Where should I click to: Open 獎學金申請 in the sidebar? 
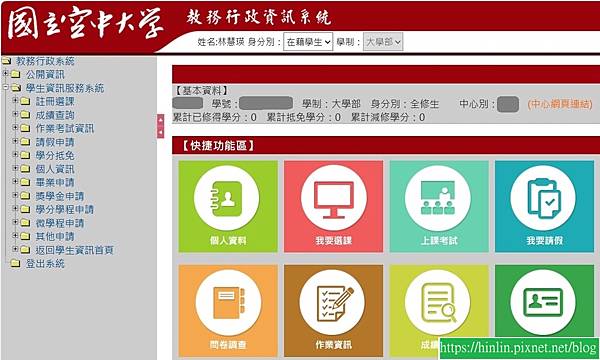click(60, 196)
